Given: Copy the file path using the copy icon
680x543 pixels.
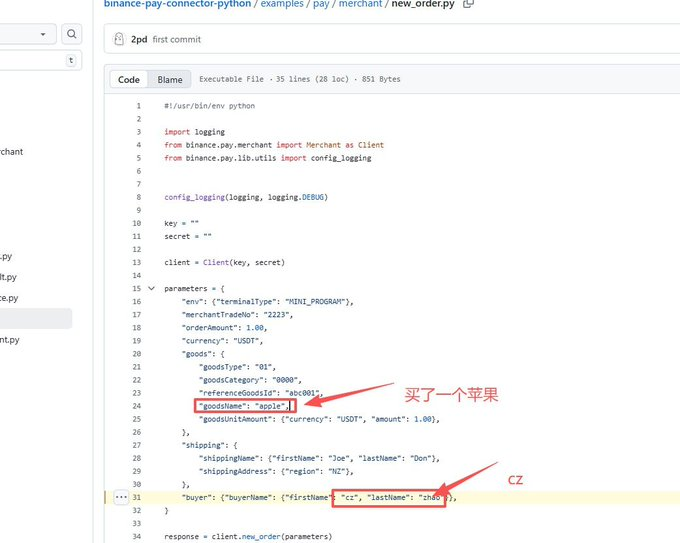Looking at the screenshot, I should pyautogui.click(x=468, y=4).
